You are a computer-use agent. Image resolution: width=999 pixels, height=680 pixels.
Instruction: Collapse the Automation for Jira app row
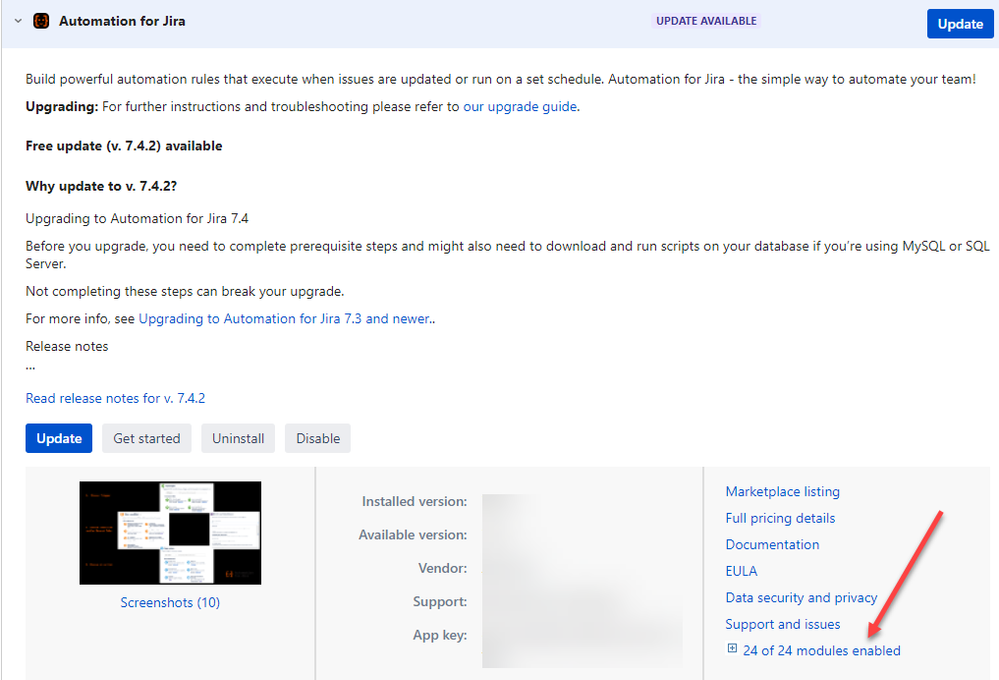18,21
